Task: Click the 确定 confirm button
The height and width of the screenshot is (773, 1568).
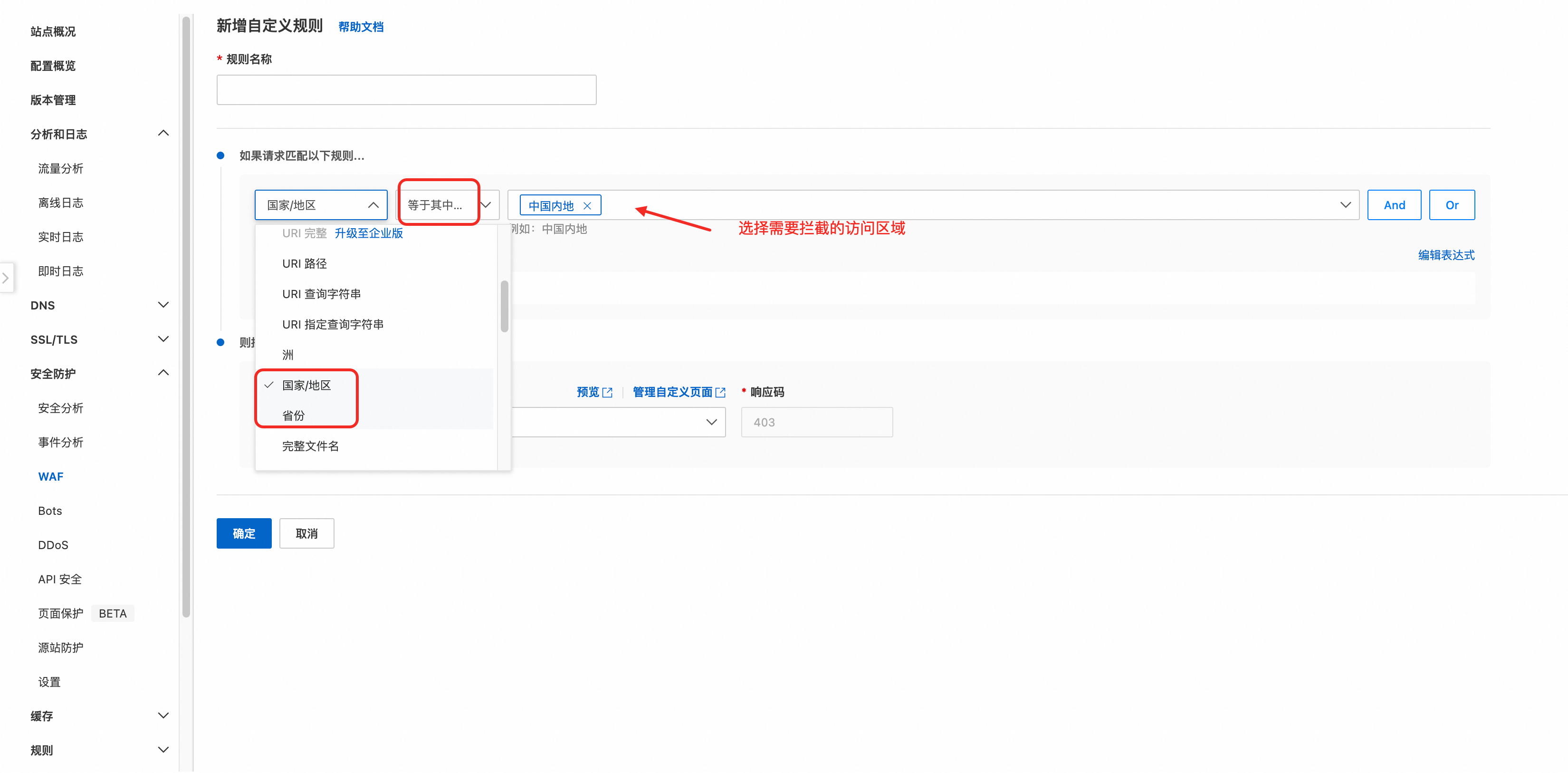Action: point(243,533)
